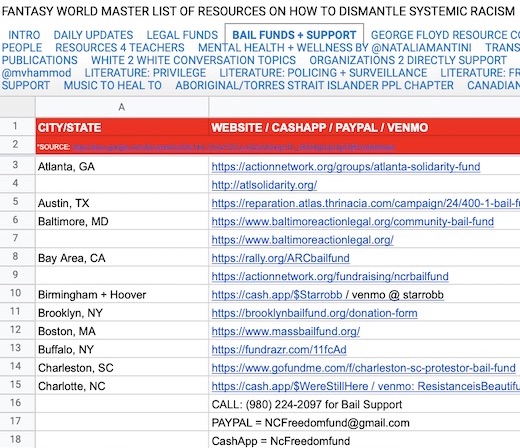Select column A header
520x448 pixels.
(x=122, y=107)
